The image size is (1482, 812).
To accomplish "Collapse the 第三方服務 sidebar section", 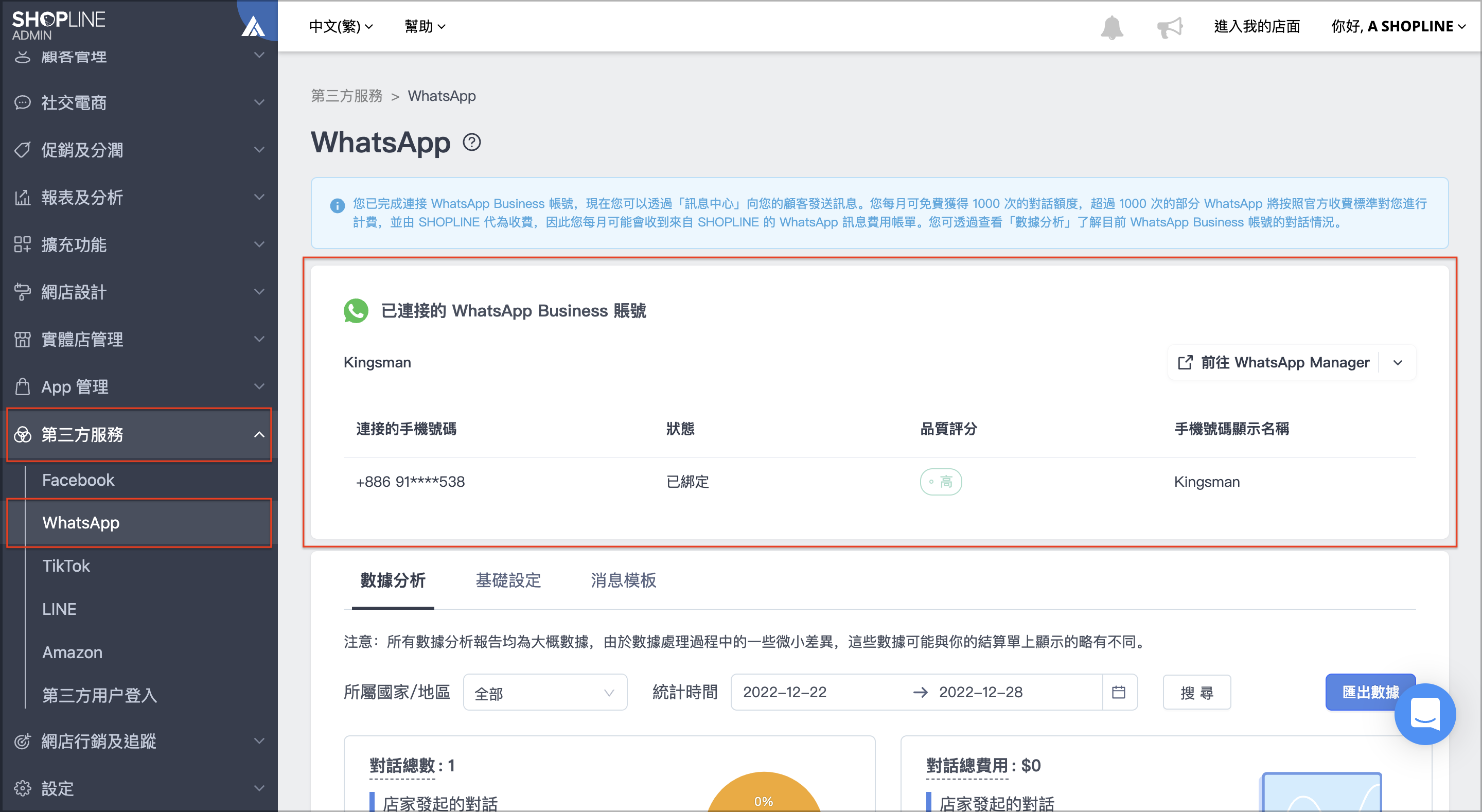I will pos(259,434).
